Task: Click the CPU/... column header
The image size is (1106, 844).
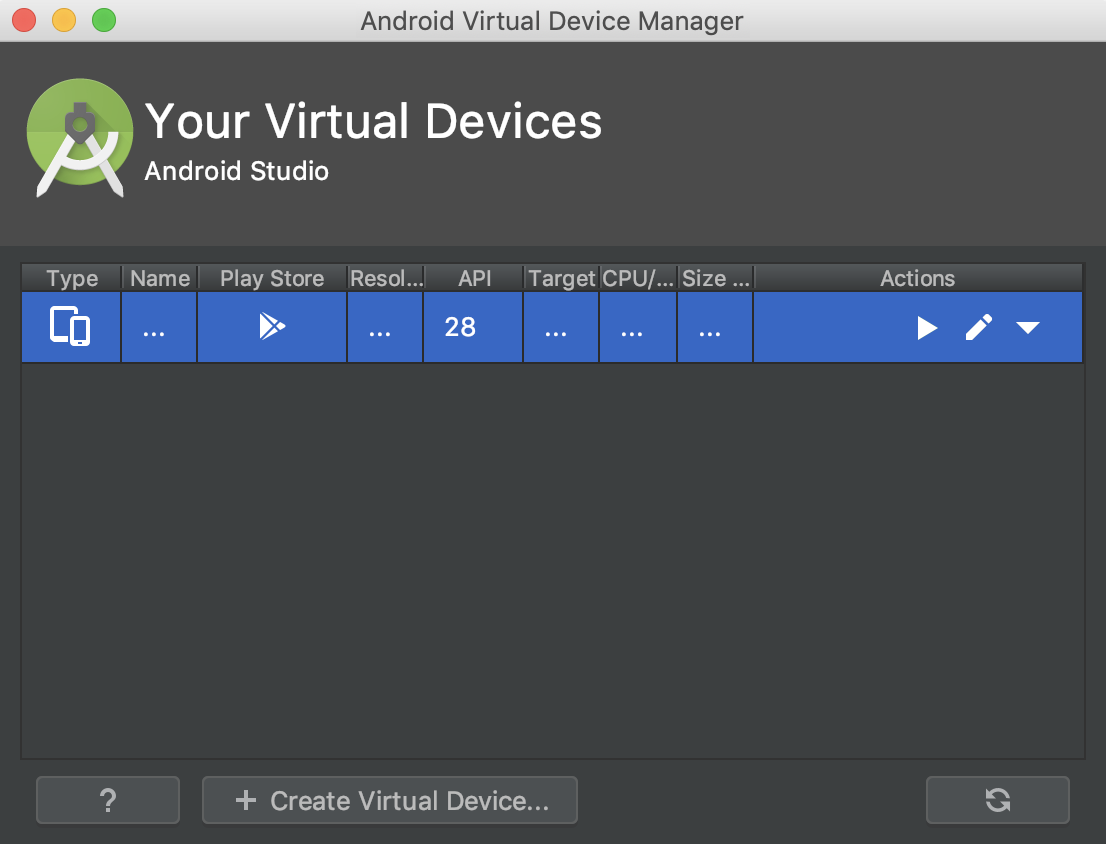Action: 638,278
